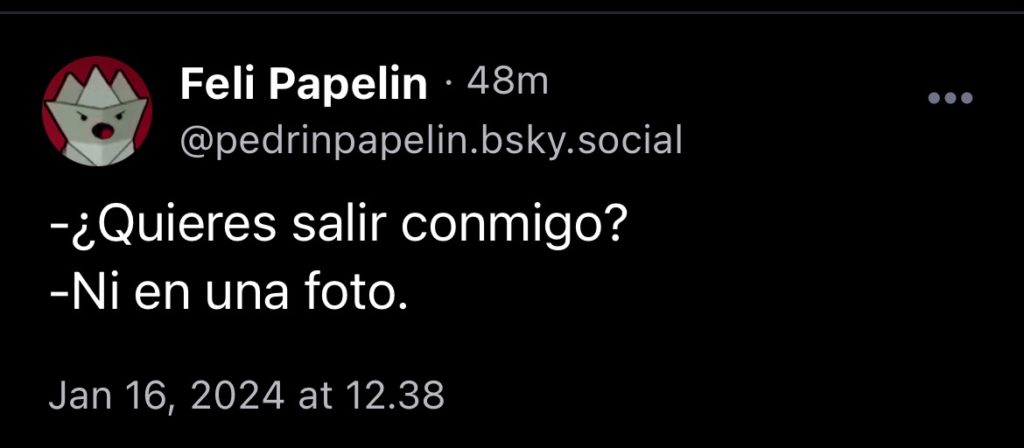Screen dimensions: 1024x448
Task: Open the profile via display name Feli Papelin
Action: [x=304, y=84]
